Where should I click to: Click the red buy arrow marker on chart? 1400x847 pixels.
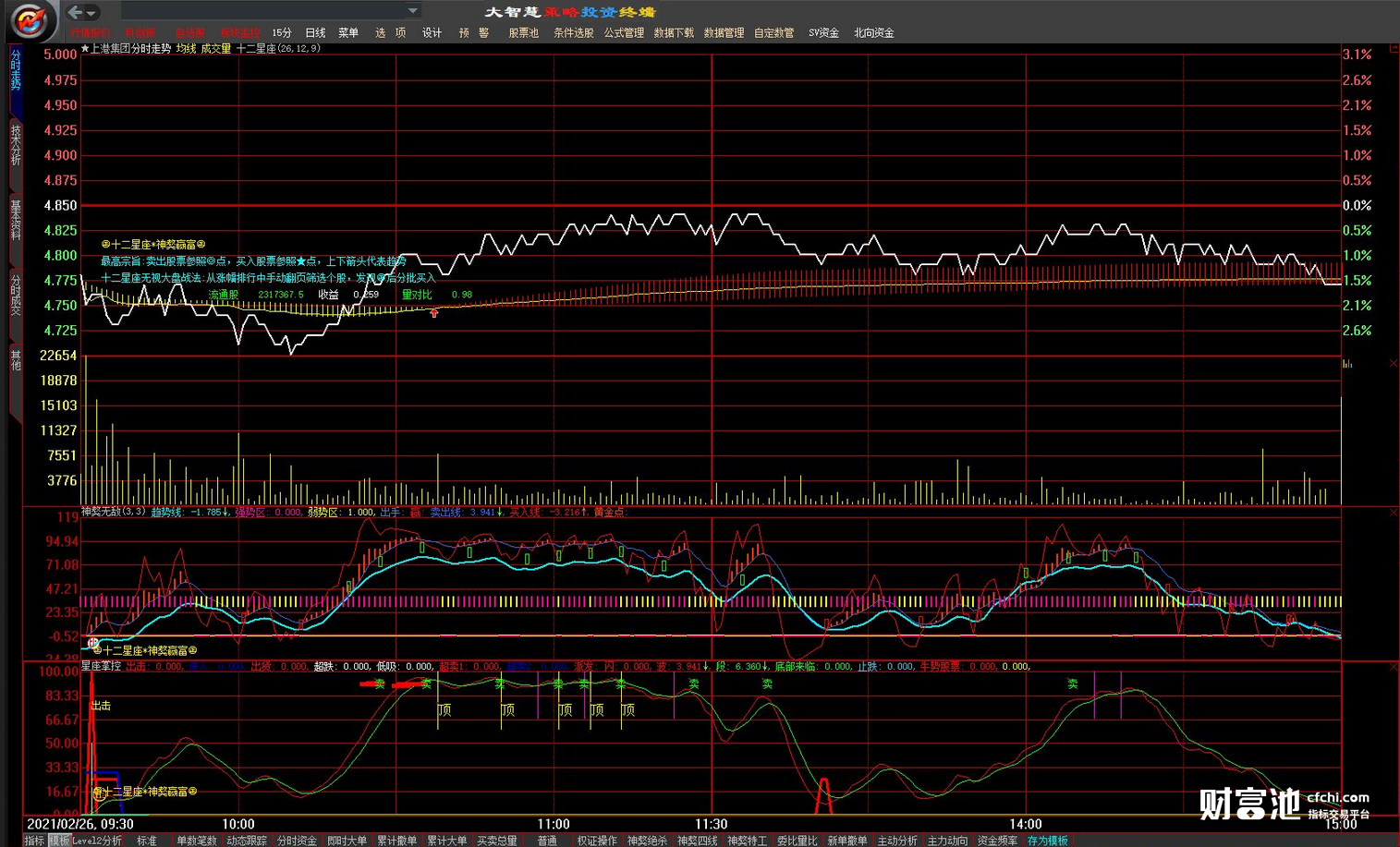(x=434, y=313)
